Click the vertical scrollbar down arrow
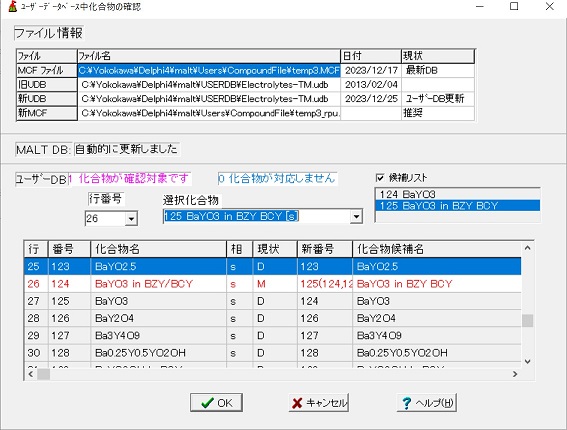The image size is (567, 430). pos(528,361)
